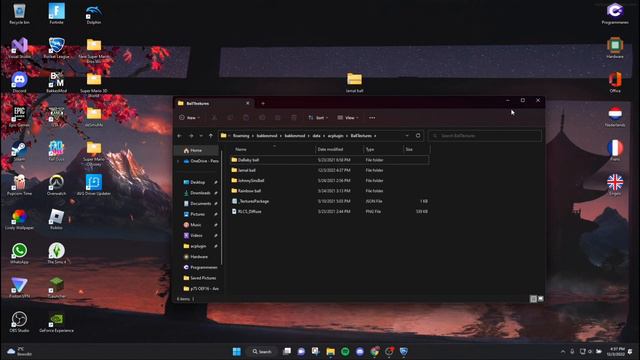Screen dimensions: 640x360
Task: Open the New dropdown in the Explorer toolbar
Action: point(189,118)
